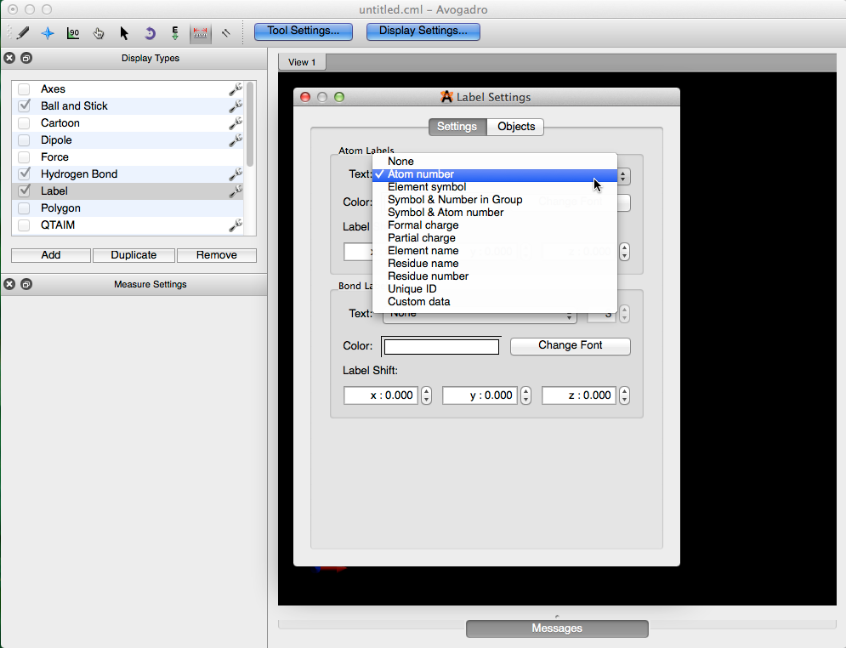Toggle the Cartoon display checkbox
Screen dimensions: 846x648
point(24,123)
